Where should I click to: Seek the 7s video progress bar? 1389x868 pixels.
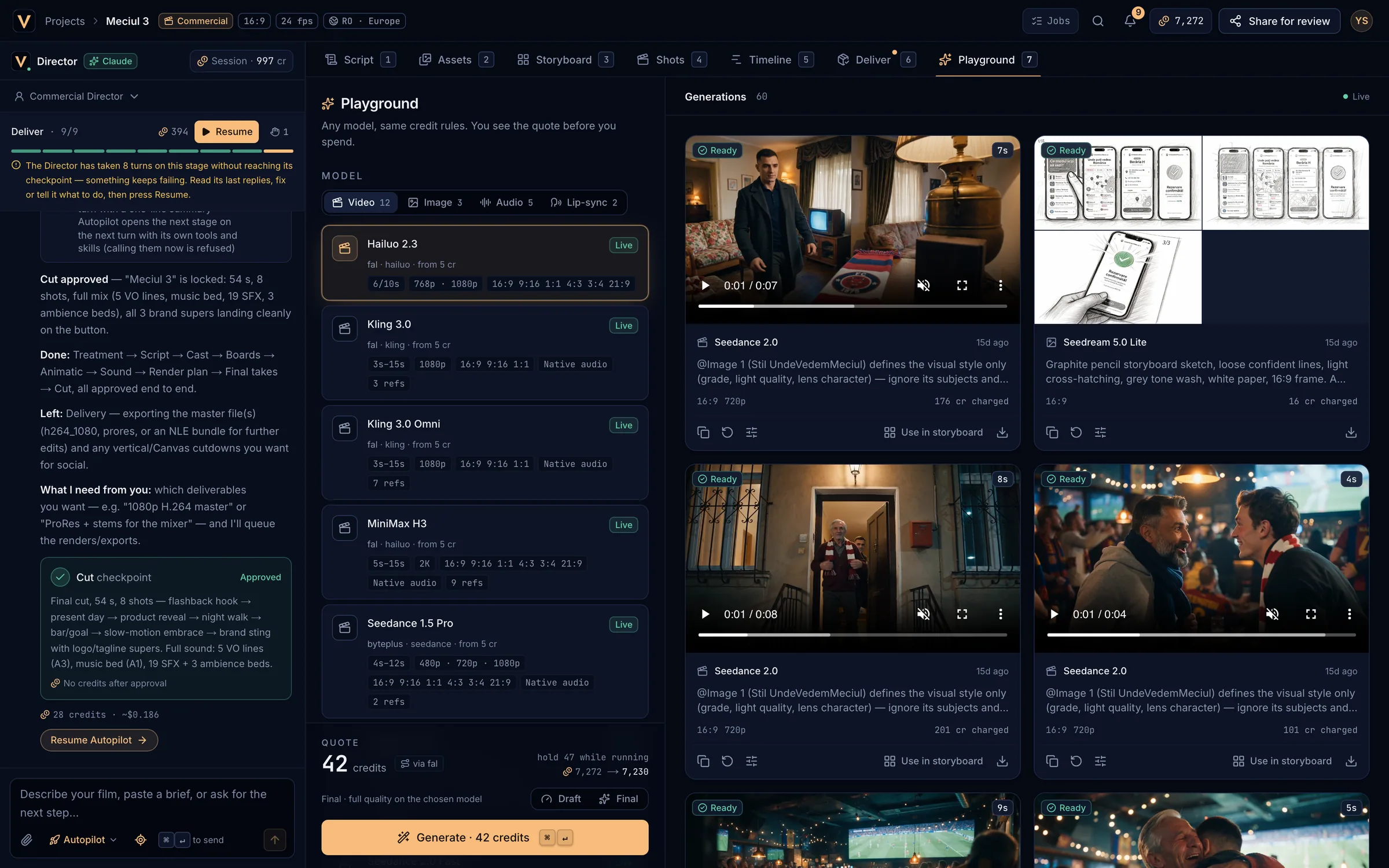852,306
